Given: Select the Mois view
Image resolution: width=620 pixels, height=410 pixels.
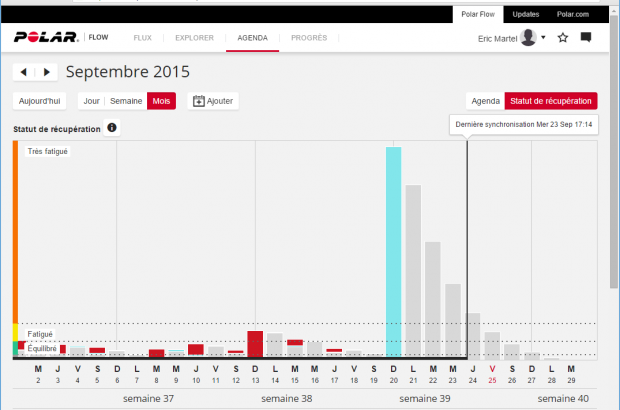Looking at the screenshot, I should (161, 101).
